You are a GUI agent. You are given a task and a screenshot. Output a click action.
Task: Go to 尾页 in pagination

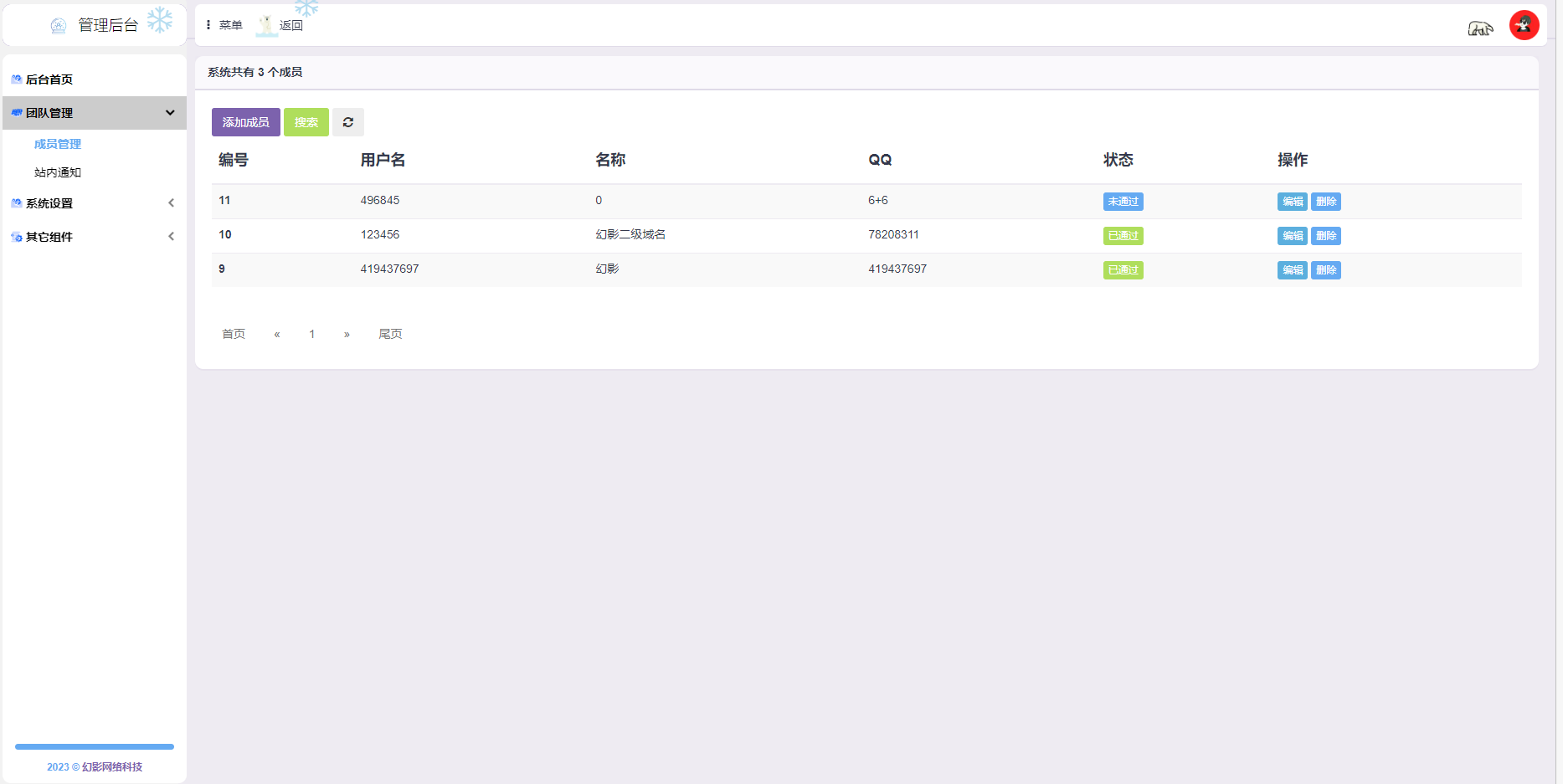[x=390, y=334]
